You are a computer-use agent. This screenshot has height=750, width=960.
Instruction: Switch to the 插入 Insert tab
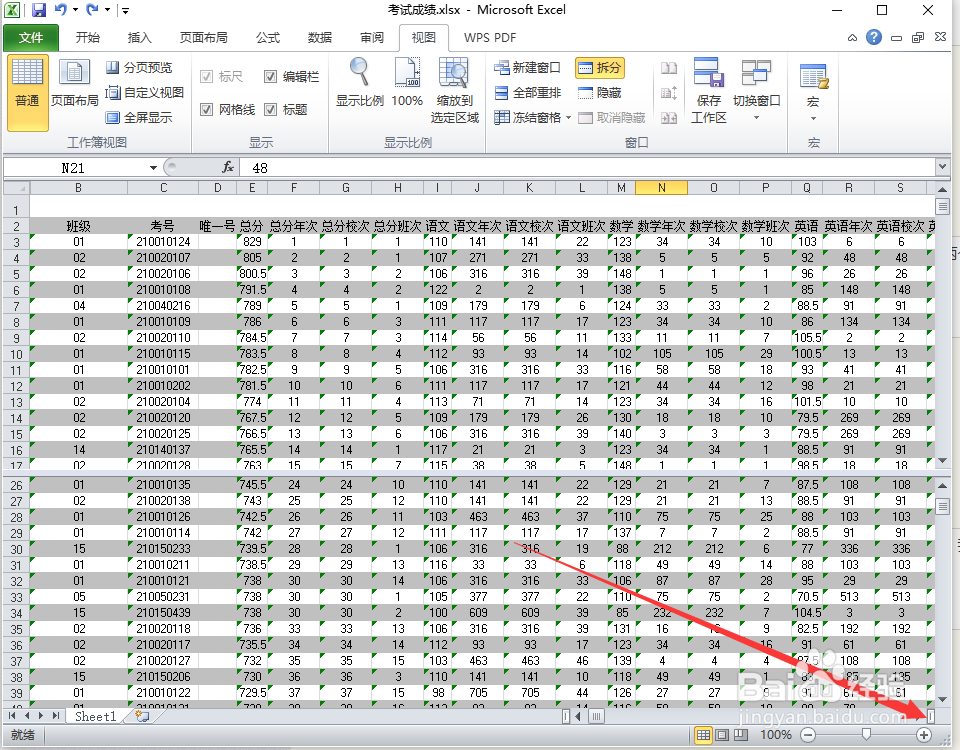[x=140, y=37]
